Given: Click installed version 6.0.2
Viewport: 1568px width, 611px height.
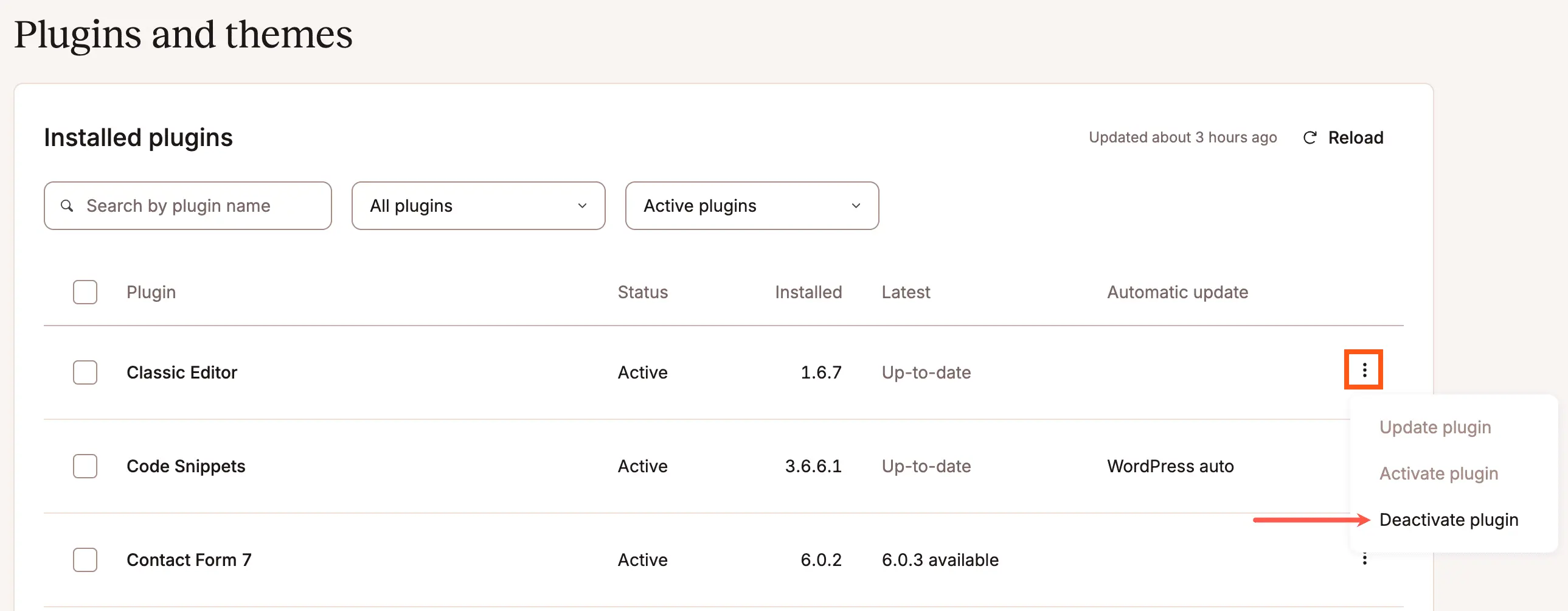Looking at the screenshot, I should coord(820,560).
